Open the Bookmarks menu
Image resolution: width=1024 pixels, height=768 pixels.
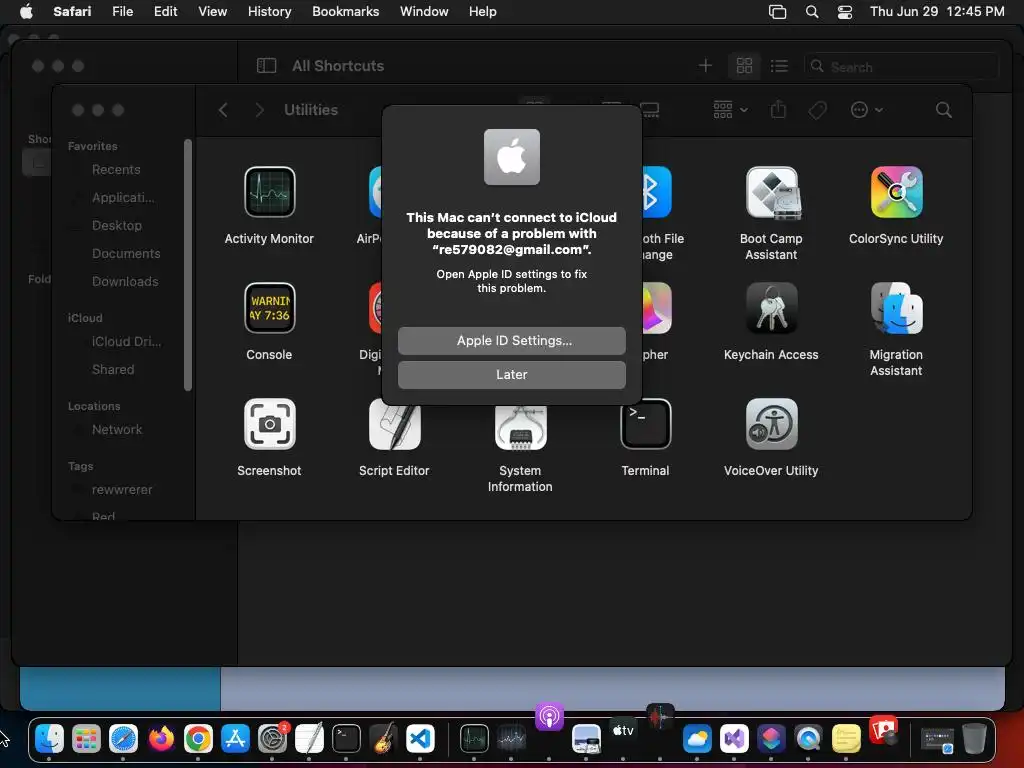(x=345, y=12)
